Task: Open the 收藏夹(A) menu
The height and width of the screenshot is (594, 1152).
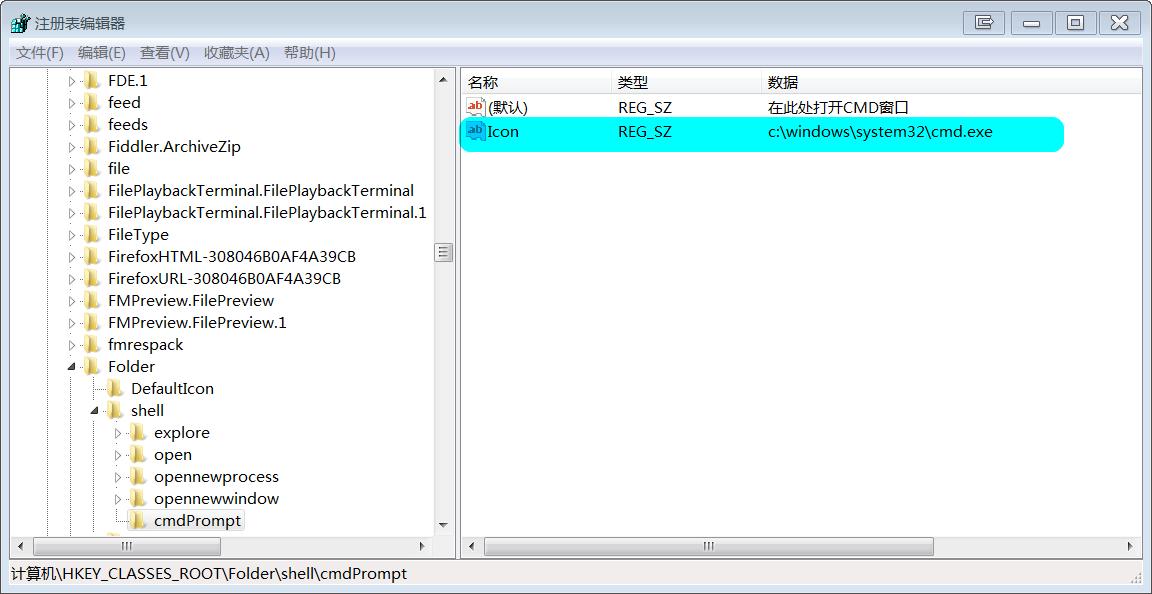Action: (237, 53)
